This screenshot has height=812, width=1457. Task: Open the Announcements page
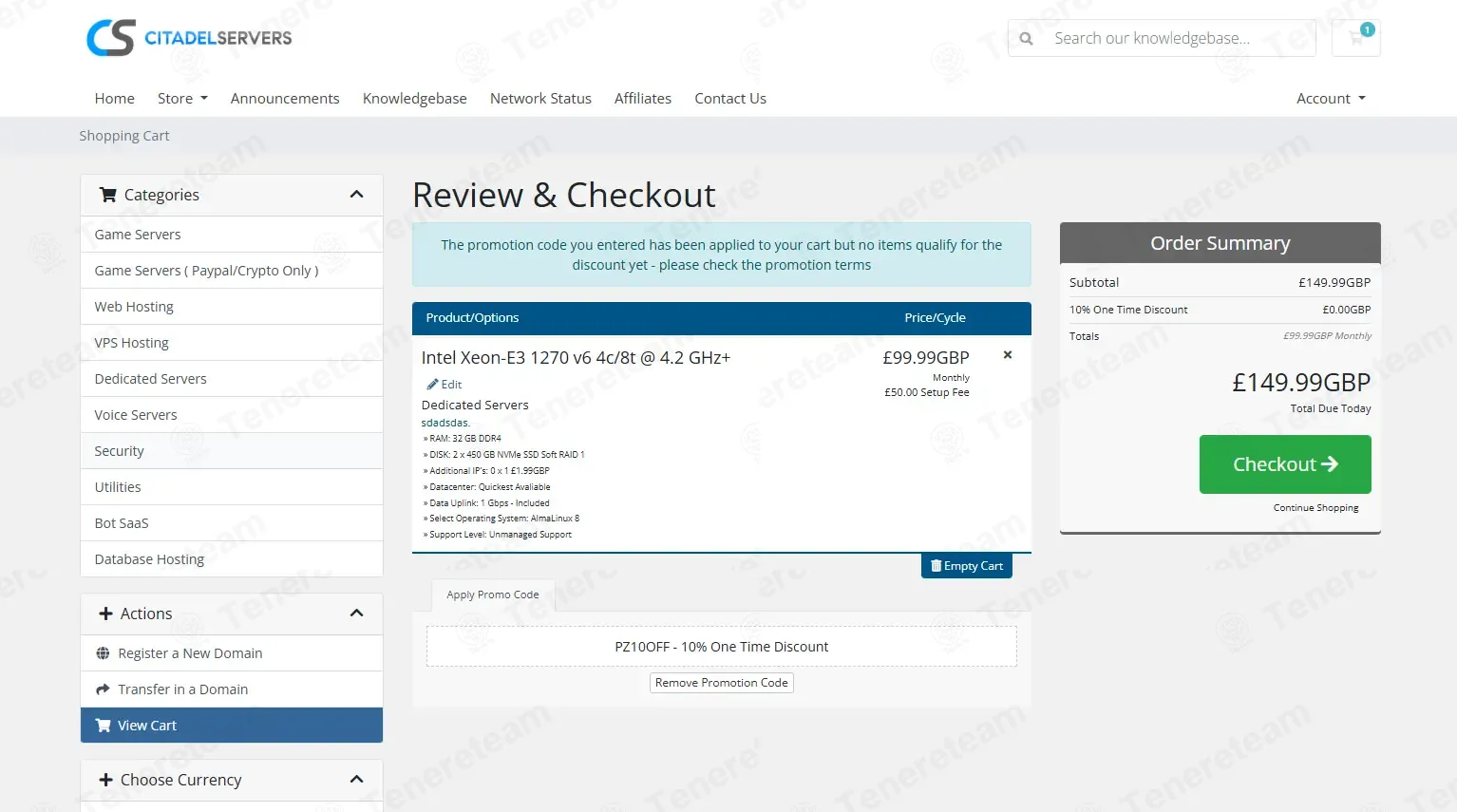tap(285, 99)
